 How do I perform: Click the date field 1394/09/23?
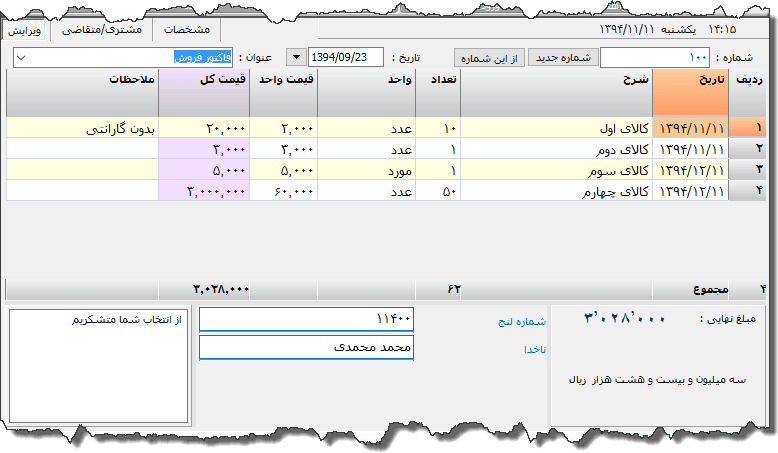point(346,58)
